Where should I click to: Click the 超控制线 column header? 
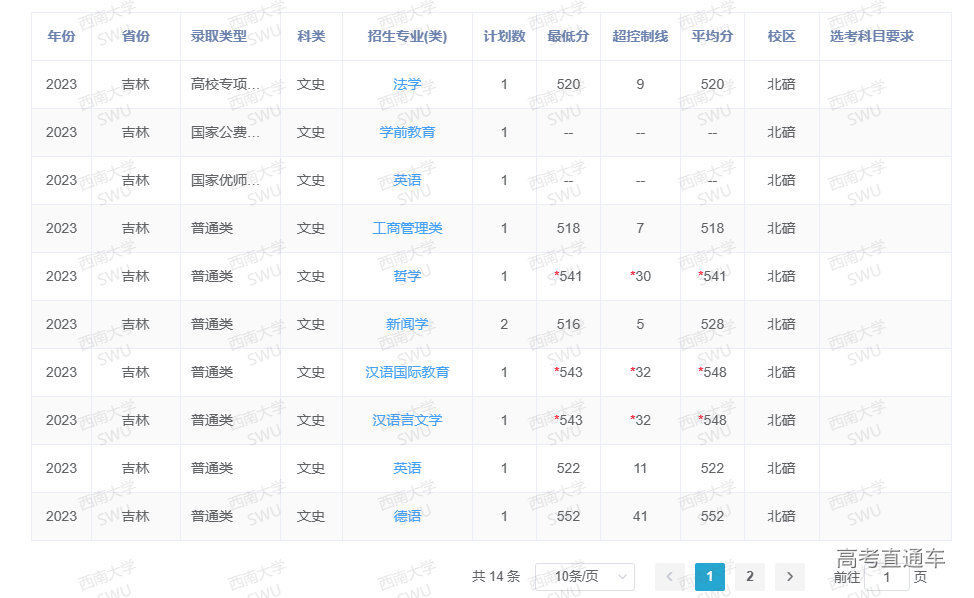tap(640, 36)
